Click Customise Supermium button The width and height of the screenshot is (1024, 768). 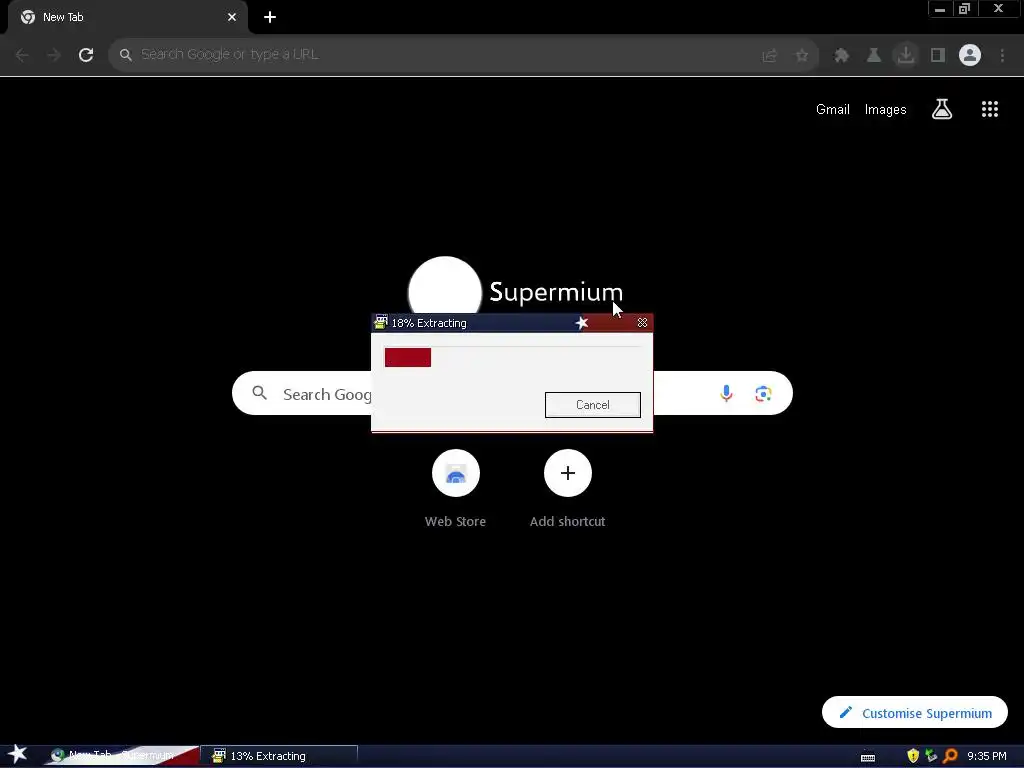[x=915, y=712]
